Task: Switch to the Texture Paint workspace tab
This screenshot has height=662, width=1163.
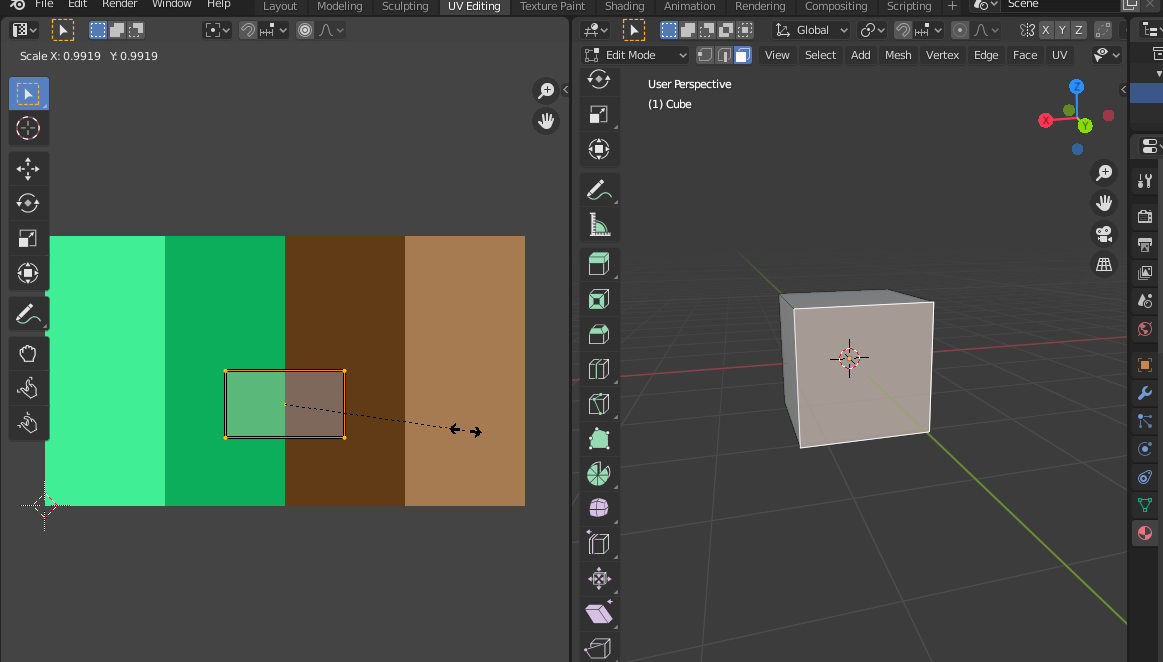Action: (x=553, y=6)
